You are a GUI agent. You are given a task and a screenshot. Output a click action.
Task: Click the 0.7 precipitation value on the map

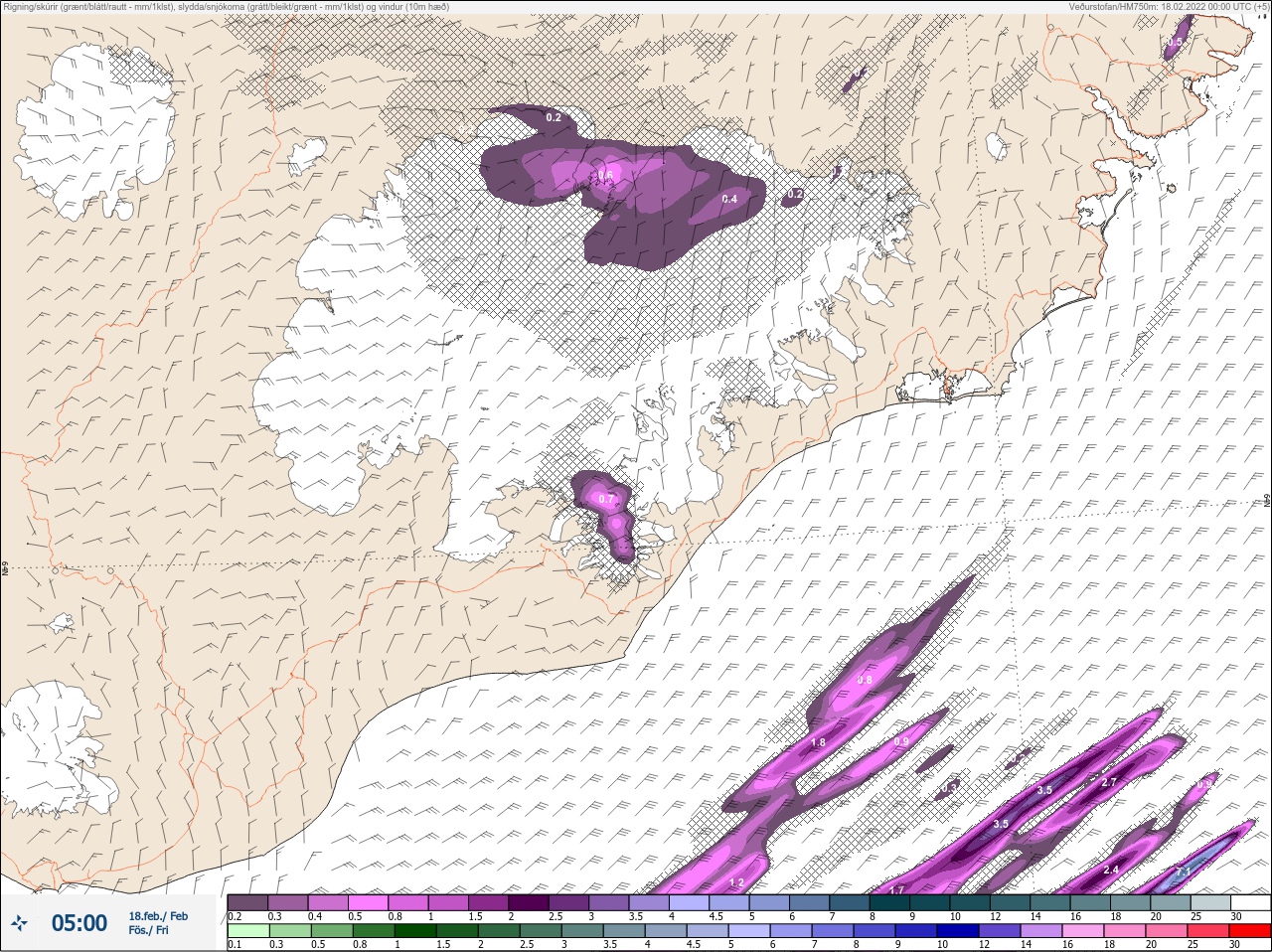tap(607, 499)
